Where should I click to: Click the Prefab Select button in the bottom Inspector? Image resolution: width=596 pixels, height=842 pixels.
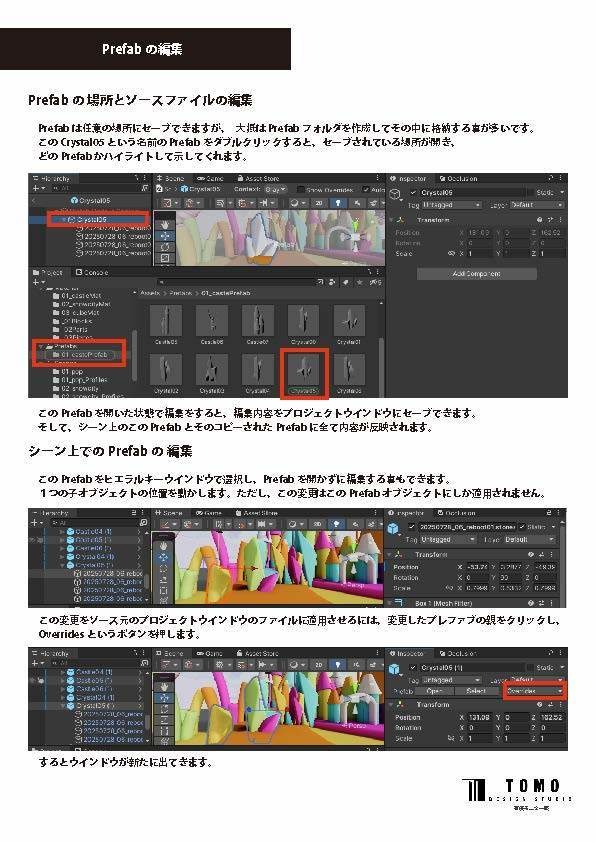tap(476, 691)
